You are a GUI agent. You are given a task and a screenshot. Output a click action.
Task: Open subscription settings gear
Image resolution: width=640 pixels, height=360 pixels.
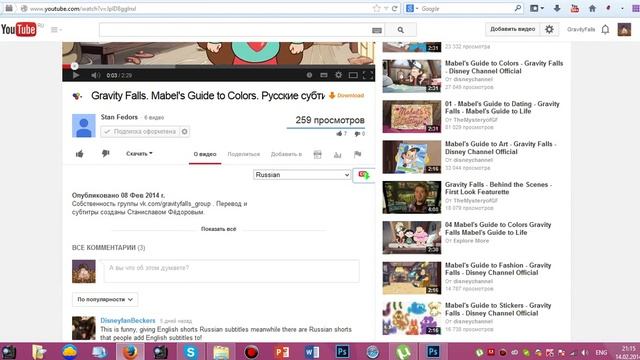(184, 131)
